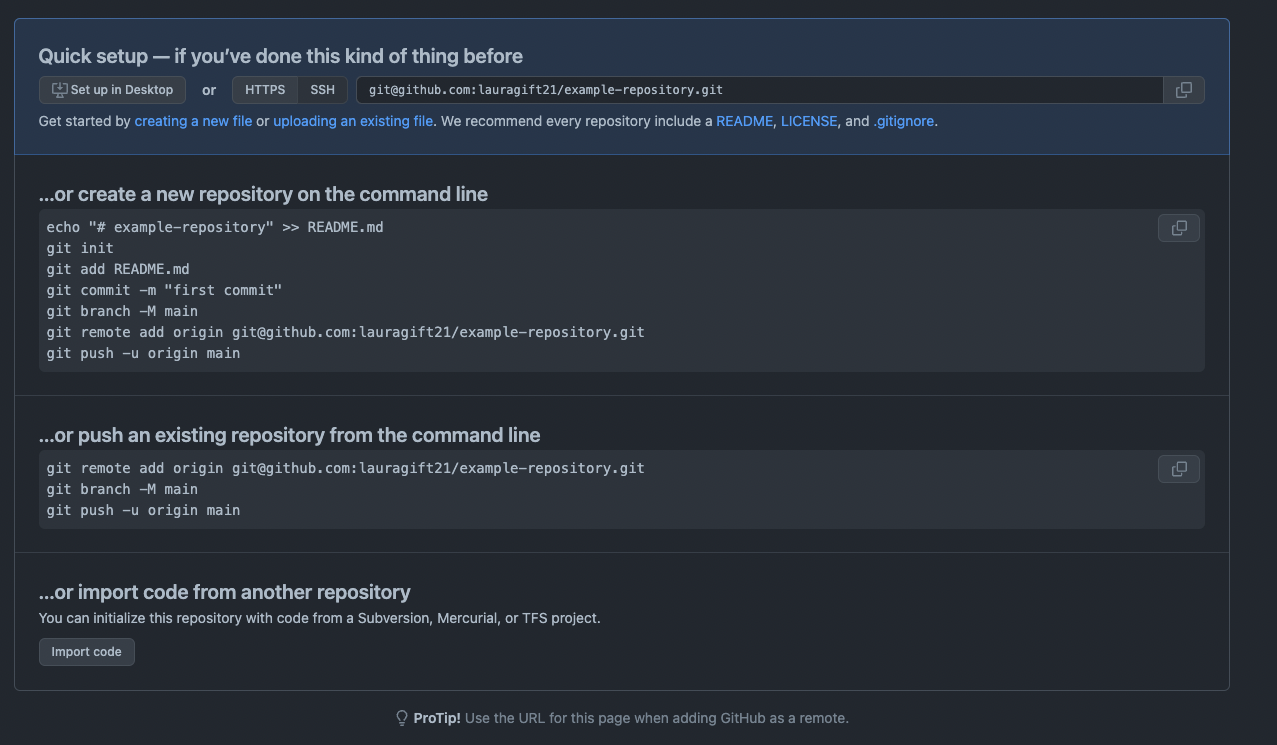Open the LICENSE link
The width and height of the screenshot is (1277, 745).
point(809,121)
